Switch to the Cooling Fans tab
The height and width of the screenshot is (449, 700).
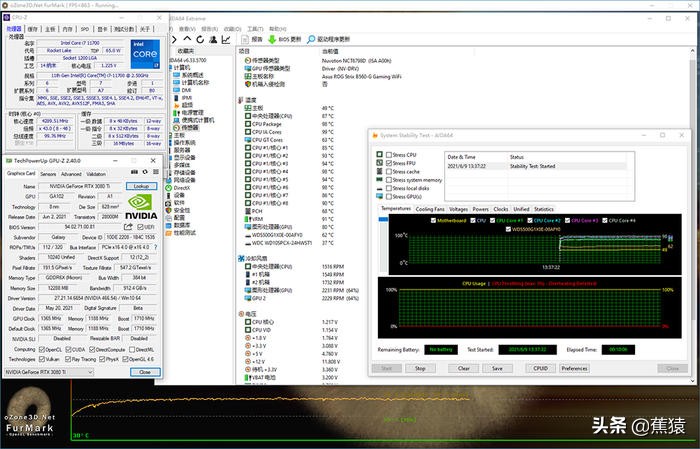click(430, 209)
